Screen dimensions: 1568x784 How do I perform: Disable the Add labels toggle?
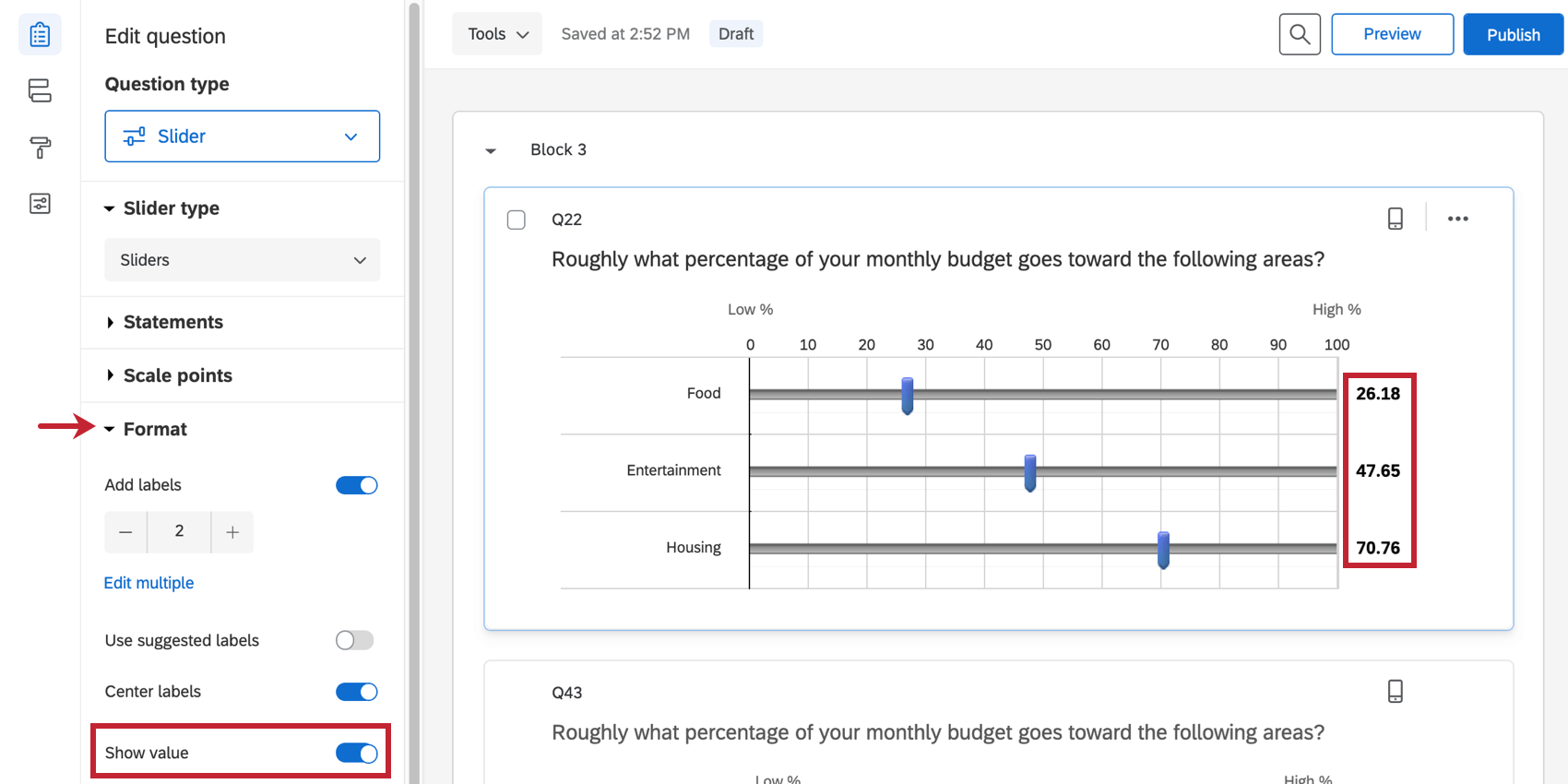(357, 485)
